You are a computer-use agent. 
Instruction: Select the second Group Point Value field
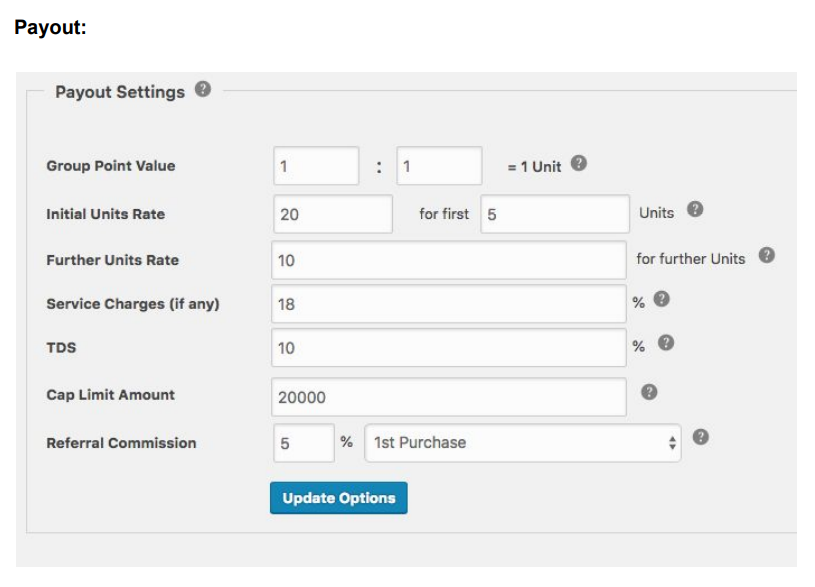coord(439,166)
